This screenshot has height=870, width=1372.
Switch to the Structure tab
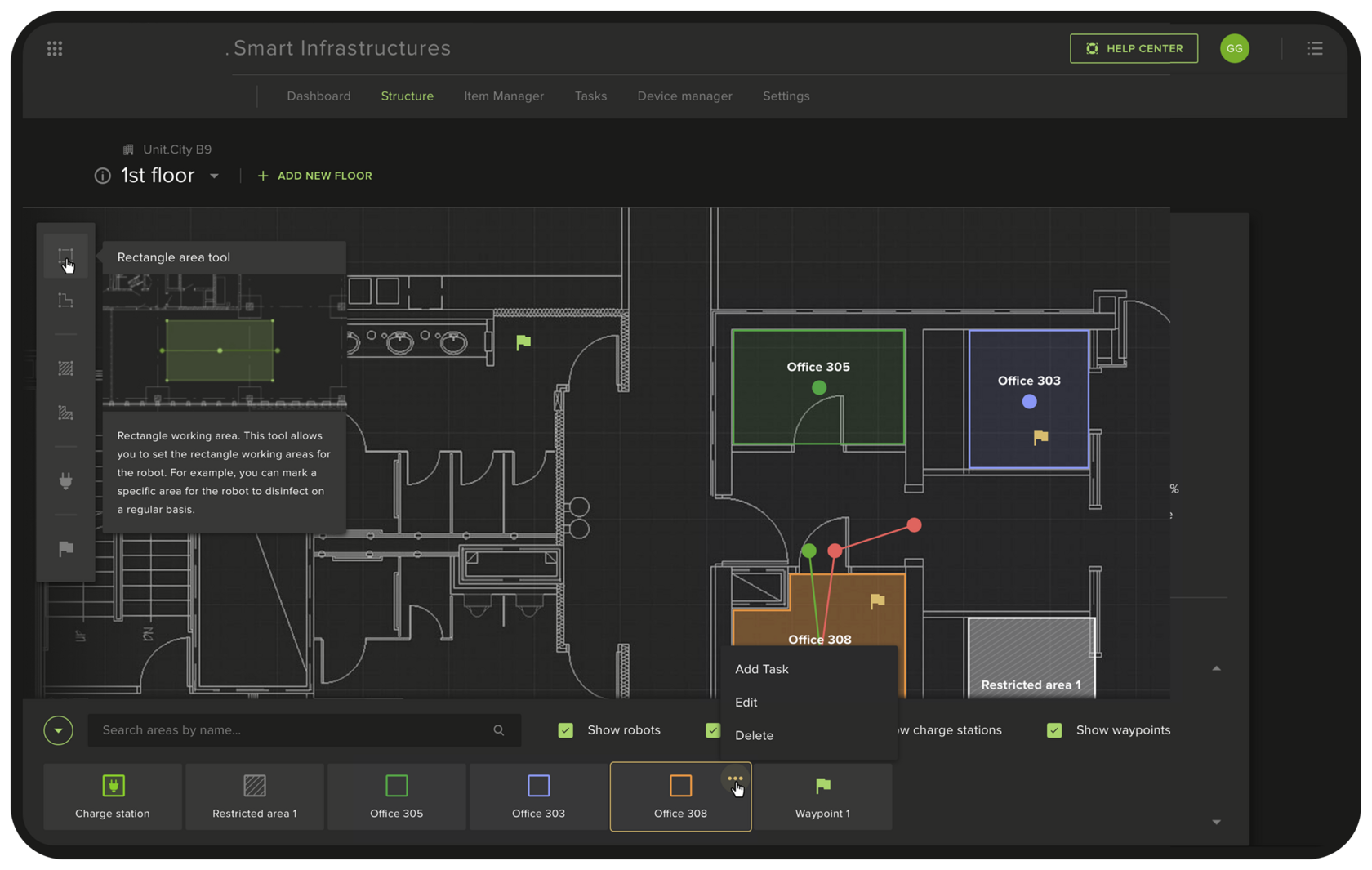click(x=408, y=96)
